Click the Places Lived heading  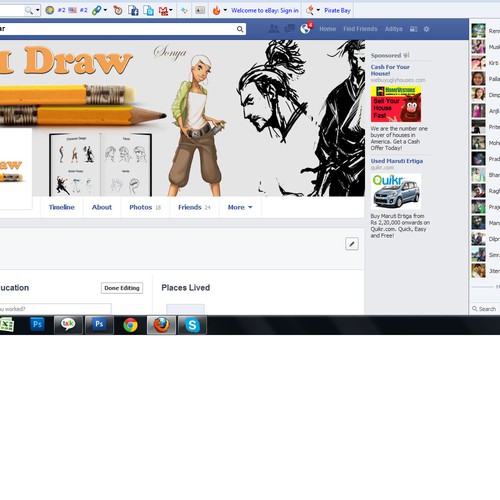click(x=186, y=288)
